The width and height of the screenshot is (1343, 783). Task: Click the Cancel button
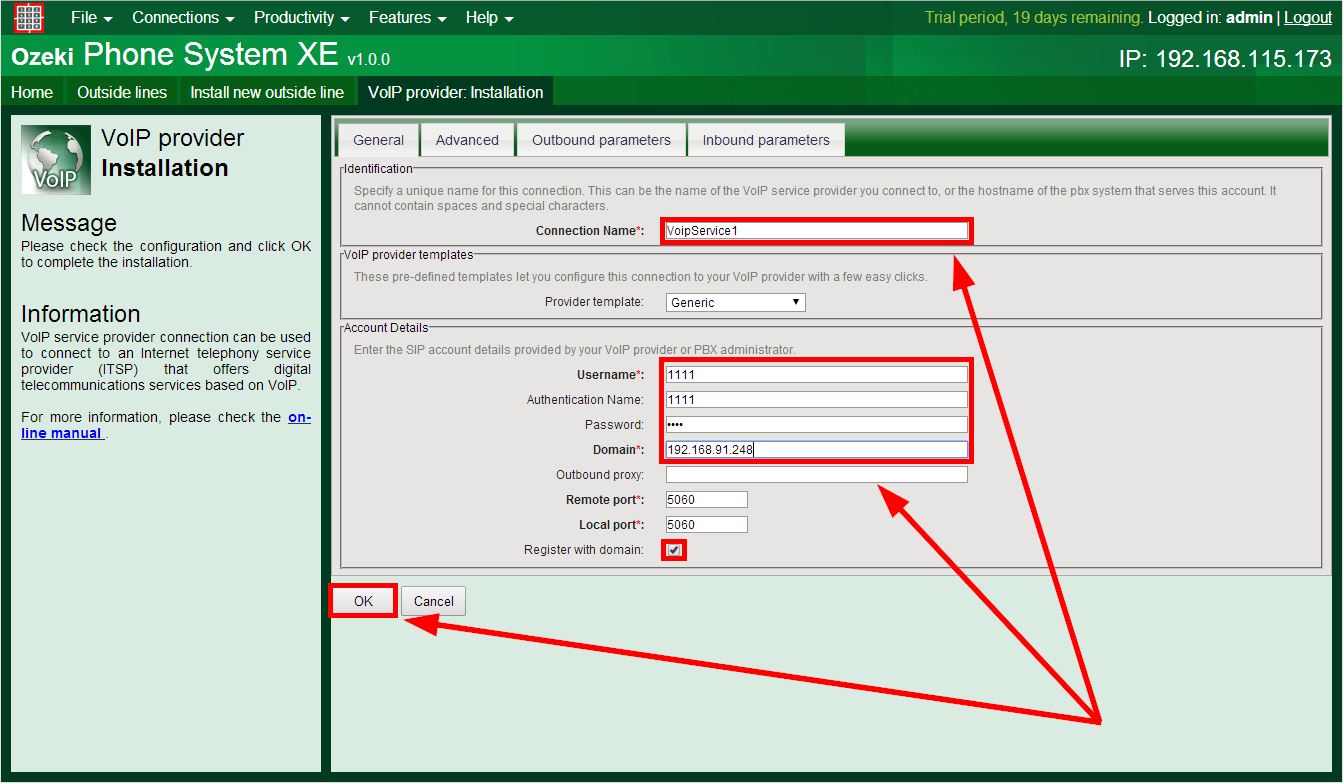pyautogui.click(x=434, y=601)
